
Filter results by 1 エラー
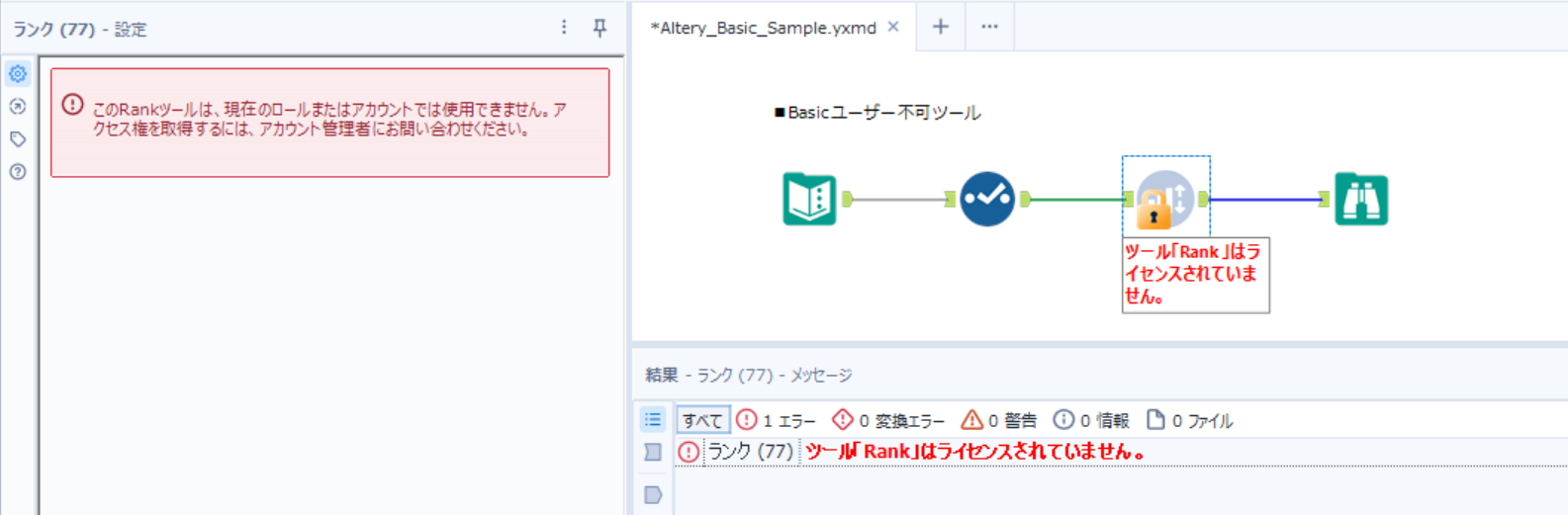pos(777,420)
